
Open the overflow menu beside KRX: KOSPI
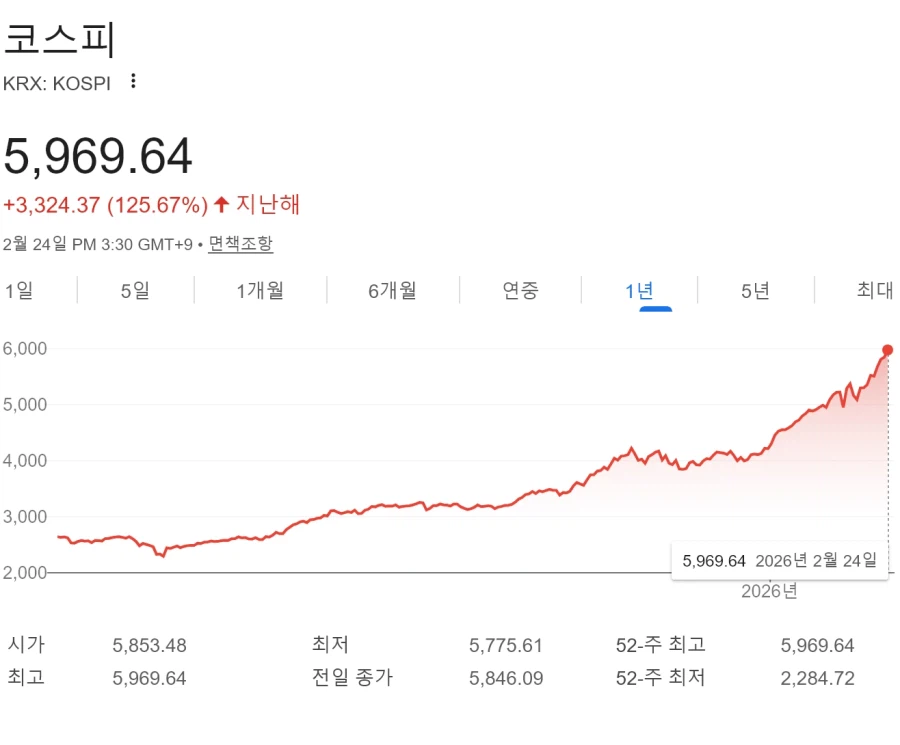133,82
